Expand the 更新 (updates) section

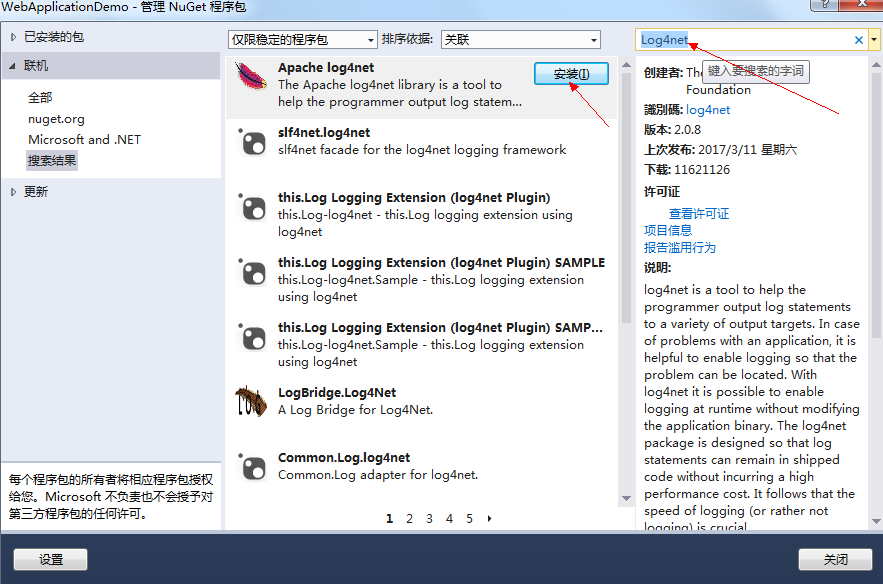click(14, 192)
